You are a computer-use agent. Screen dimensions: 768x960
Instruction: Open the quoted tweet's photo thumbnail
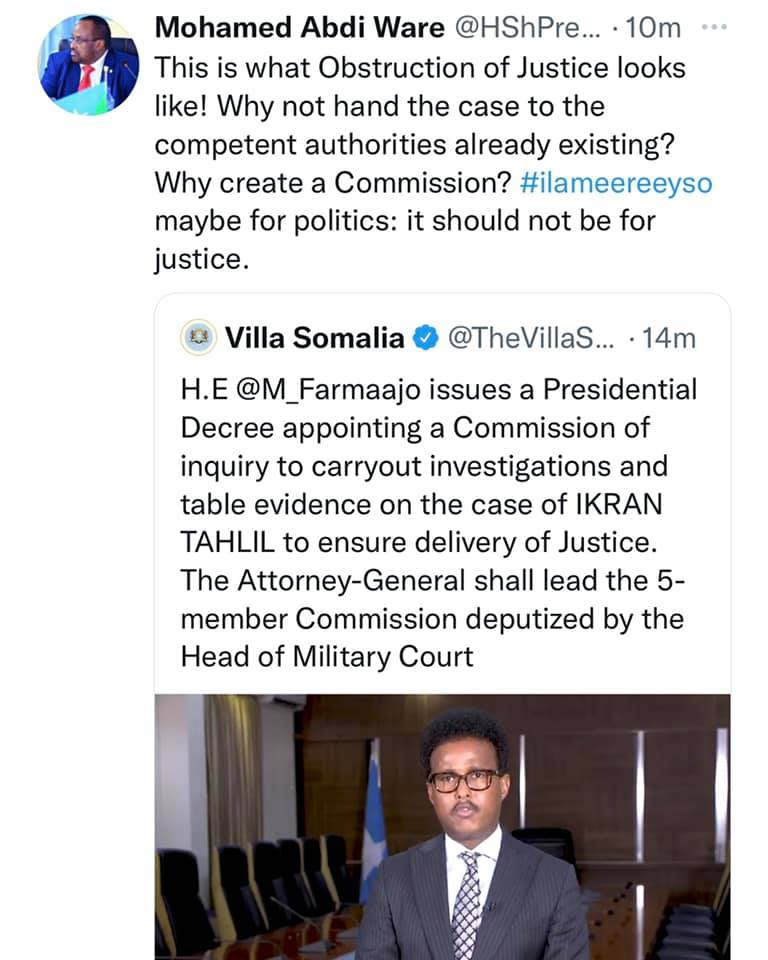[x=442, y=826]
